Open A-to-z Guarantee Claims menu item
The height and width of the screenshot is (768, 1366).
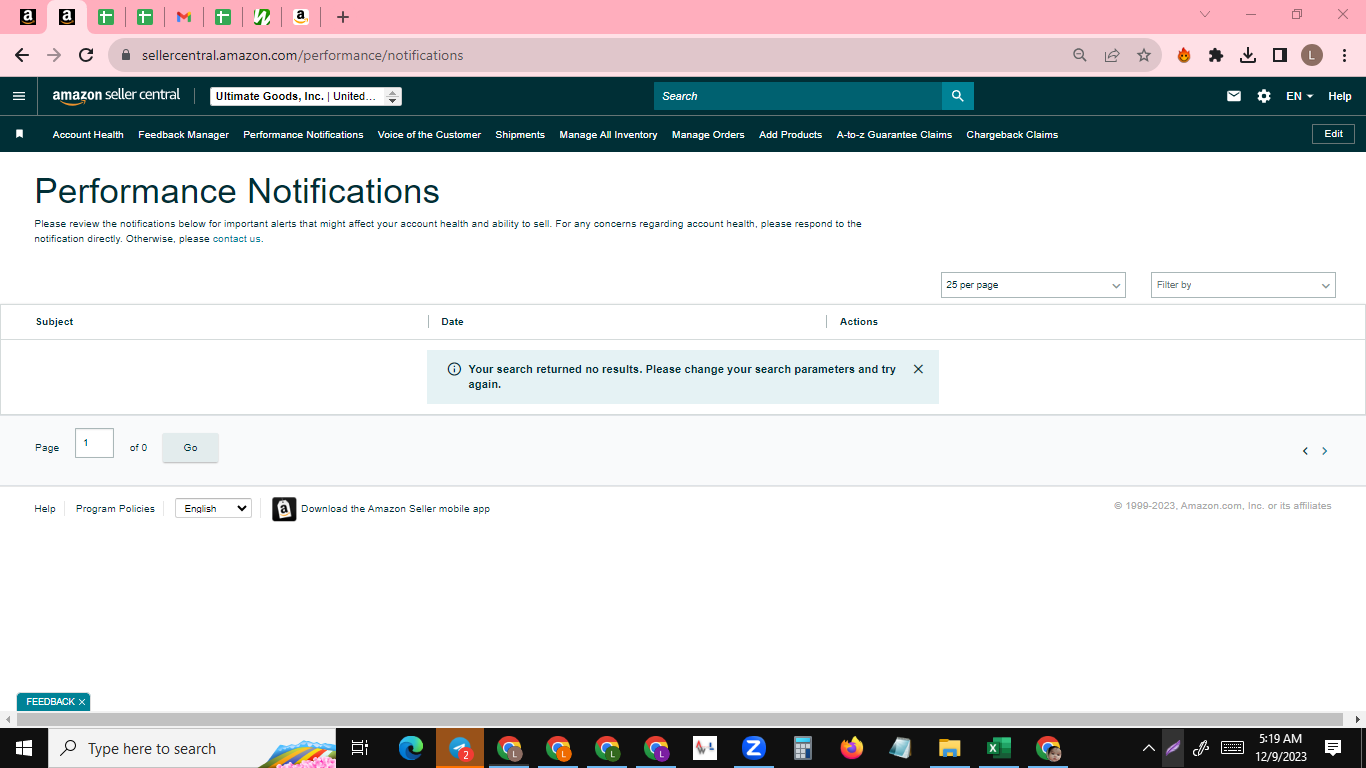point(894,134)
